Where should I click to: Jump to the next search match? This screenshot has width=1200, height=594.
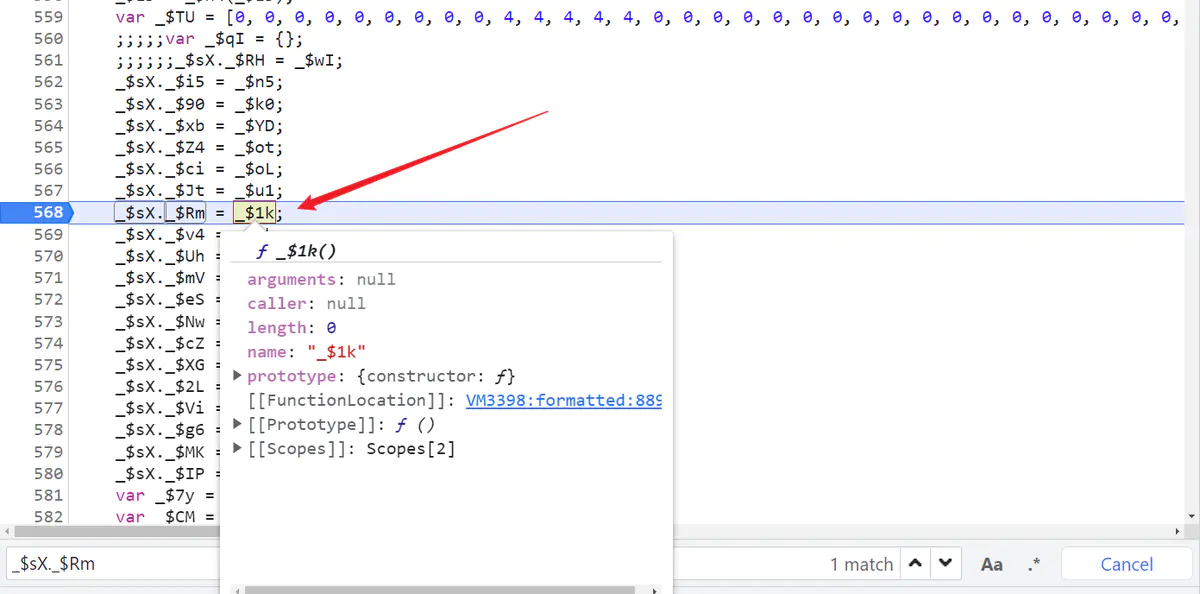coord(945,564)
